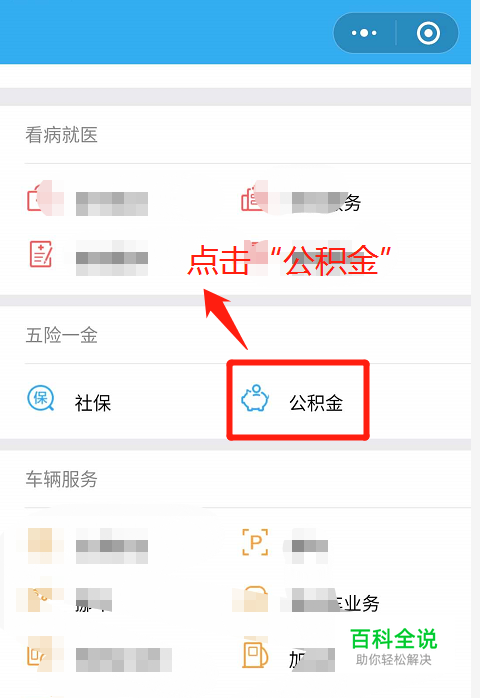Tap the 百科全说 watermark logo
This screenshot has width=480, height=698.
click(x=394, y=646)
